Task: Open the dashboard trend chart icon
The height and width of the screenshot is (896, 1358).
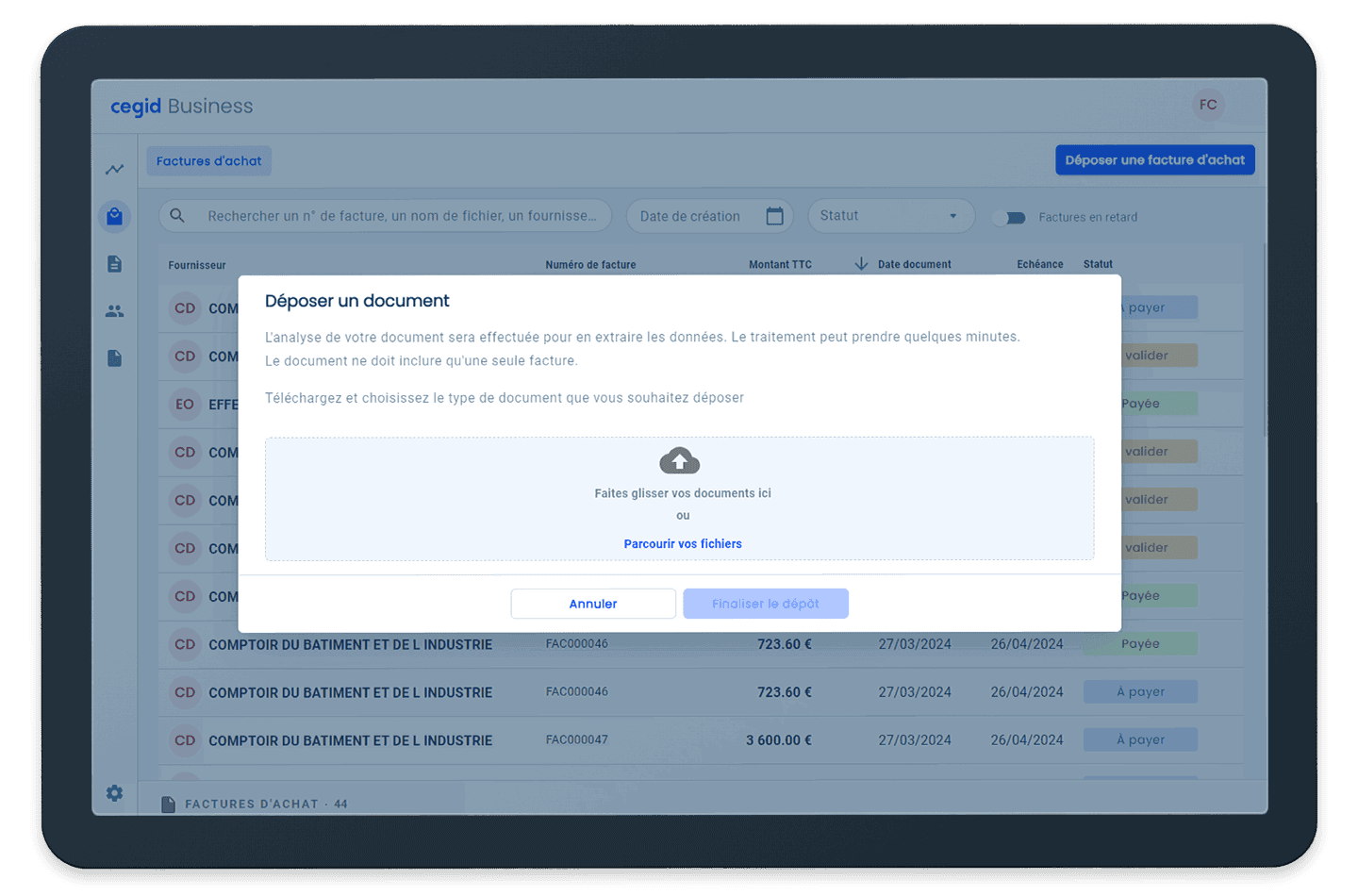Action: pyautogui.click(x=114, y=170)
